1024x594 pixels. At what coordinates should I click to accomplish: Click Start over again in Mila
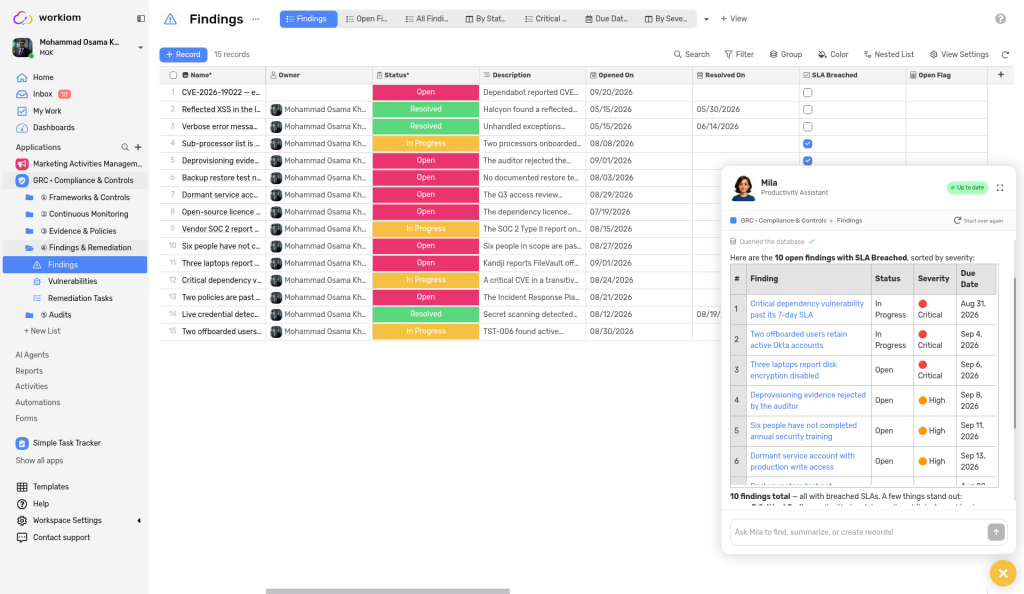click(978, 221)
